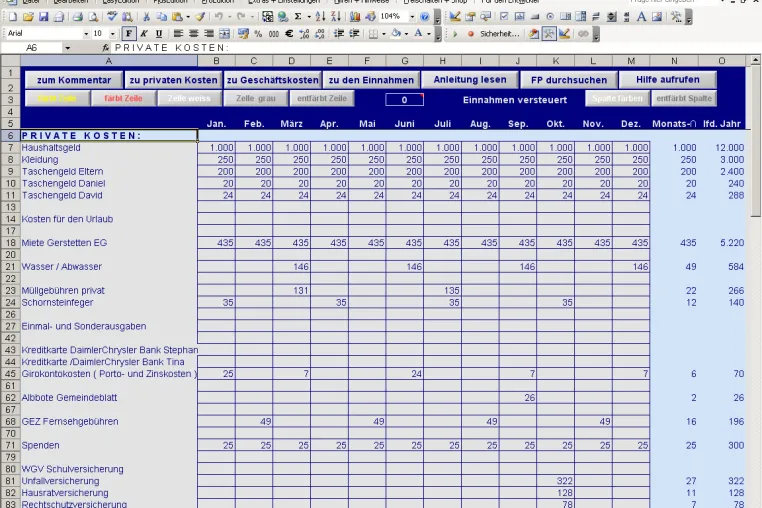Image resolution: width=762 pixels, height=508 pixels.
Task: Click 'Hilfe aufrufen' button
Action: [x=668, y=80]
